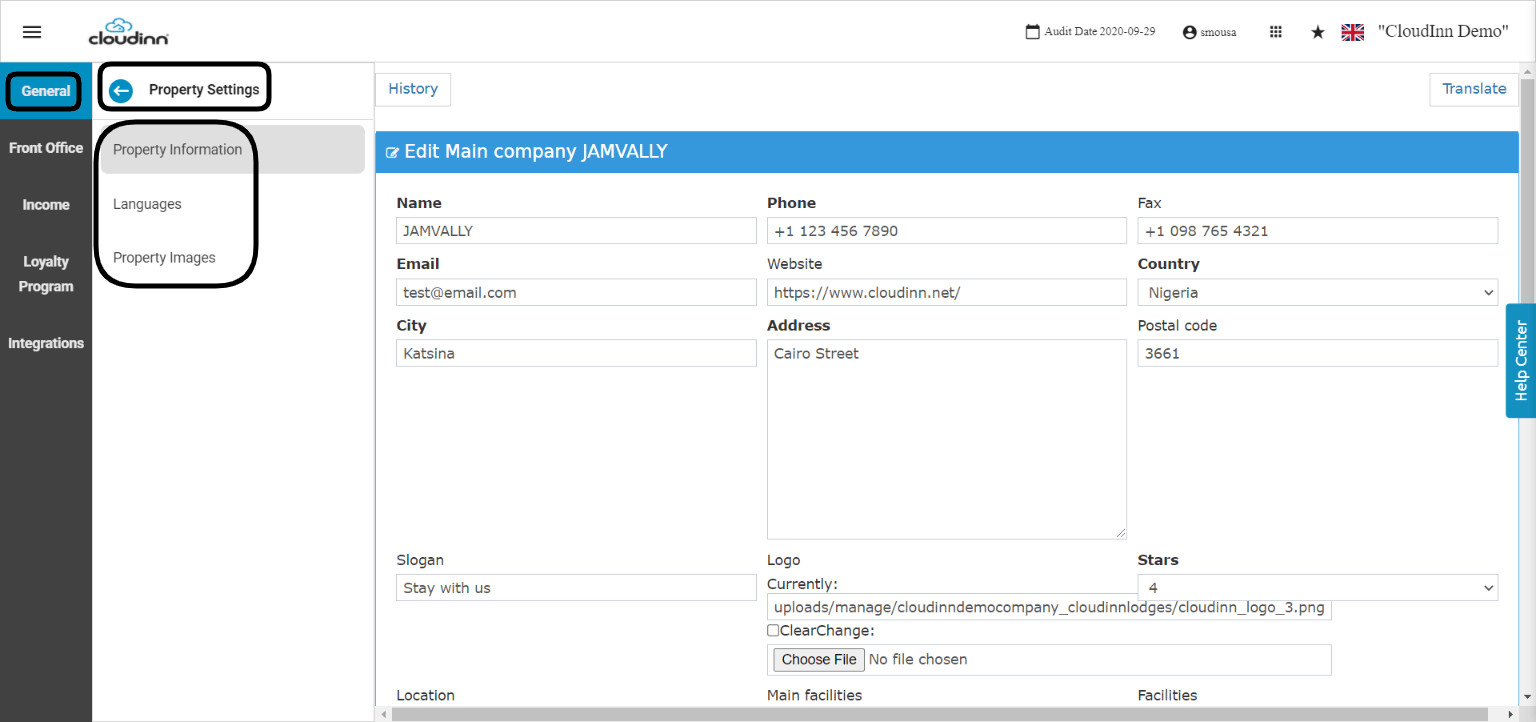Select the General sidebar tab

point(46,91)
